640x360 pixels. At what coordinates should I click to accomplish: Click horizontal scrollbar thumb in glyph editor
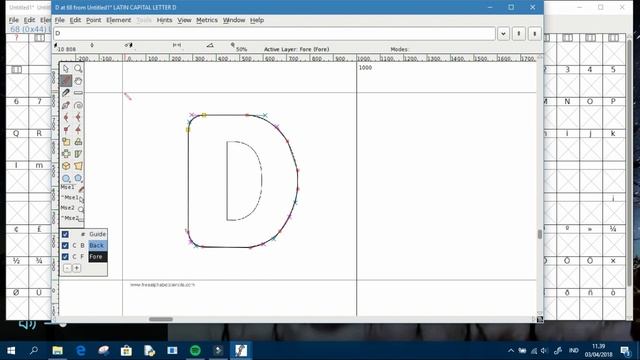tap(161, 319)
